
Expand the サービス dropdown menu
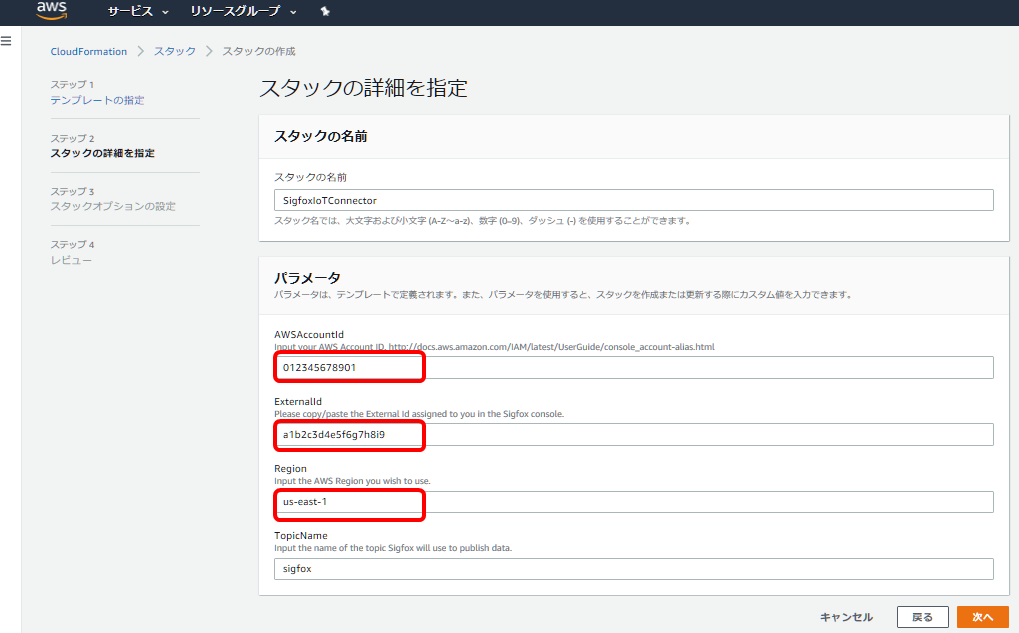[x=138, y=11]
